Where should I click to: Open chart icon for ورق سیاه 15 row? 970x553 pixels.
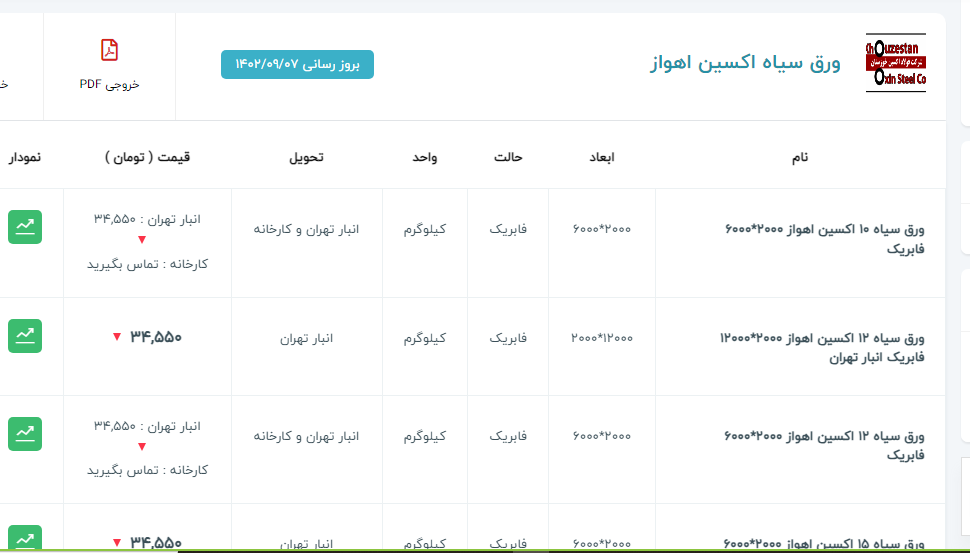pos(25,538)
